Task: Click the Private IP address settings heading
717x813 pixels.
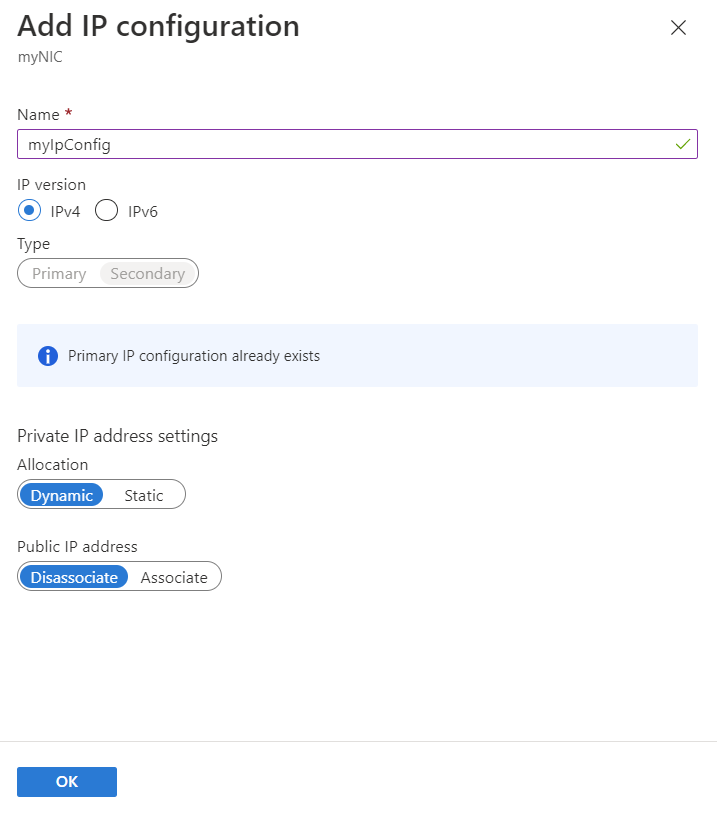Action: [118, 436]
